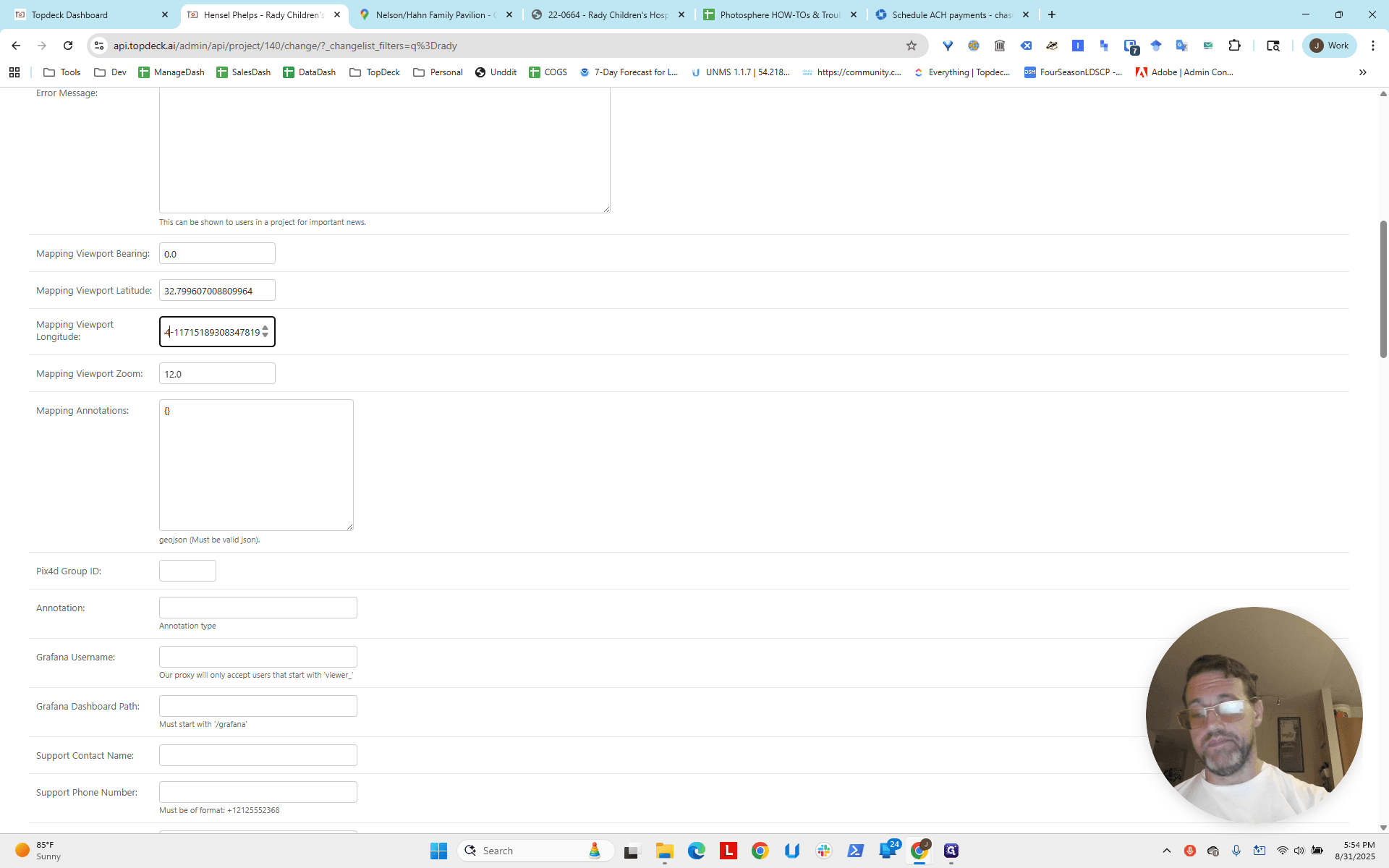This screenshot has height=868, width=1389.
Task: Open Slack from the taskbar
Action: tap(823, 851)
